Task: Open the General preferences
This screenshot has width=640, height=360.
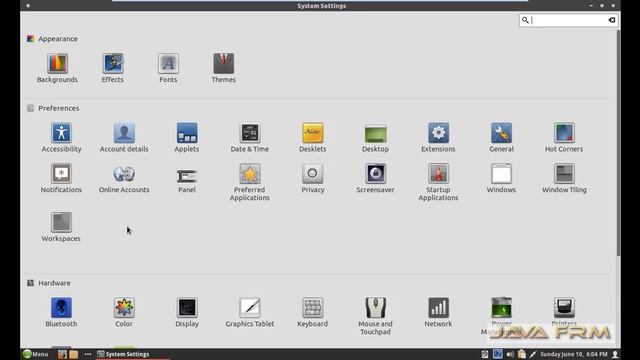Action: coord(501,138)
